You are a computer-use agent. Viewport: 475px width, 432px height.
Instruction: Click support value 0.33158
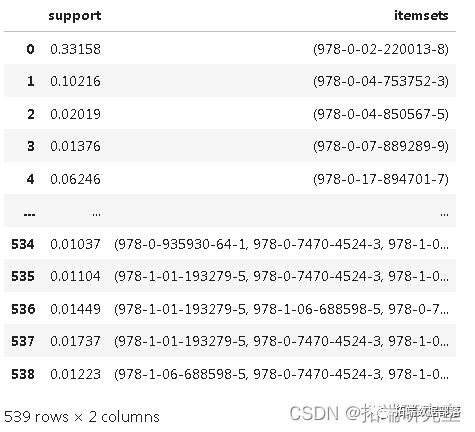pyautogui.click(x=75, y=49)
